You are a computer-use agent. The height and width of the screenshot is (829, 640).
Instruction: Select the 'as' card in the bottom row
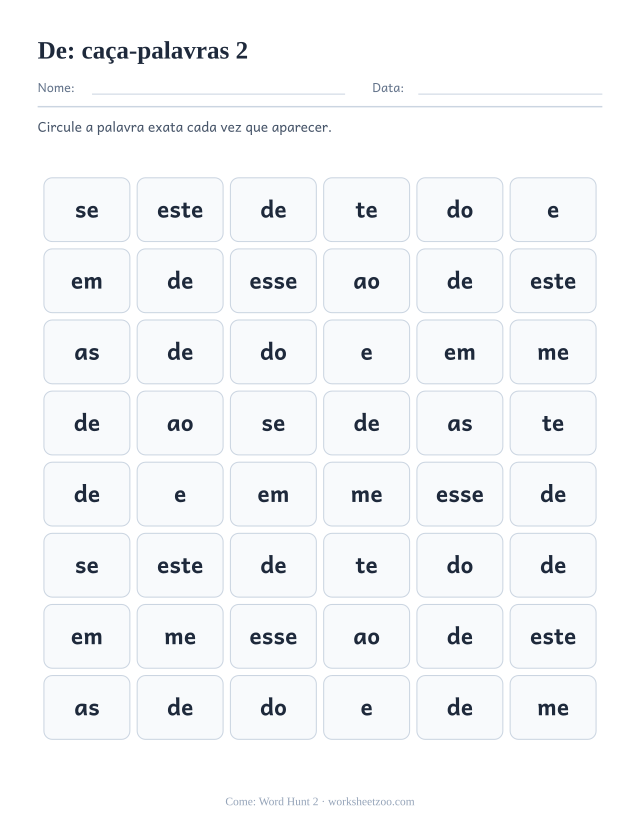tap(87, 707)
